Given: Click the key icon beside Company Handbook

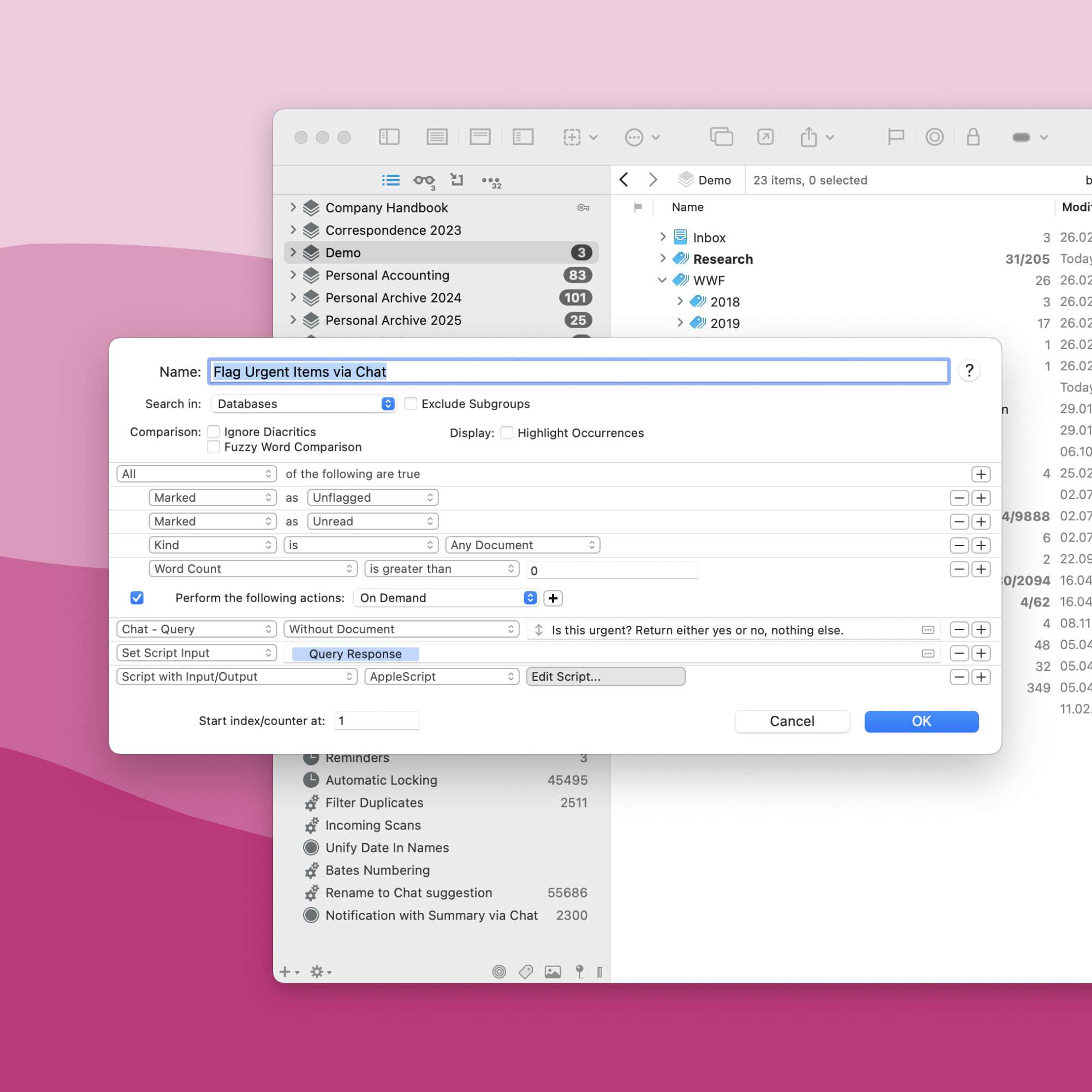Looking at the screenshot, I should click(x=583, y=207).
